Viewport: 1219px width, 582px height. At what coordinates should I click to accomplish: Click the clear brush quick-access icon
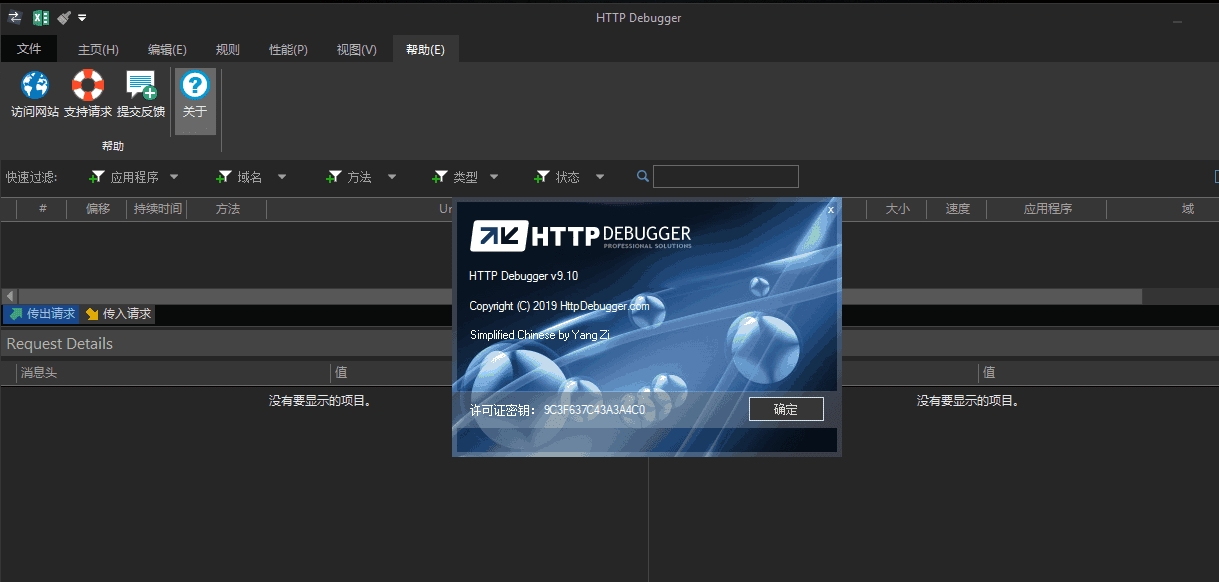click(64, 18)
